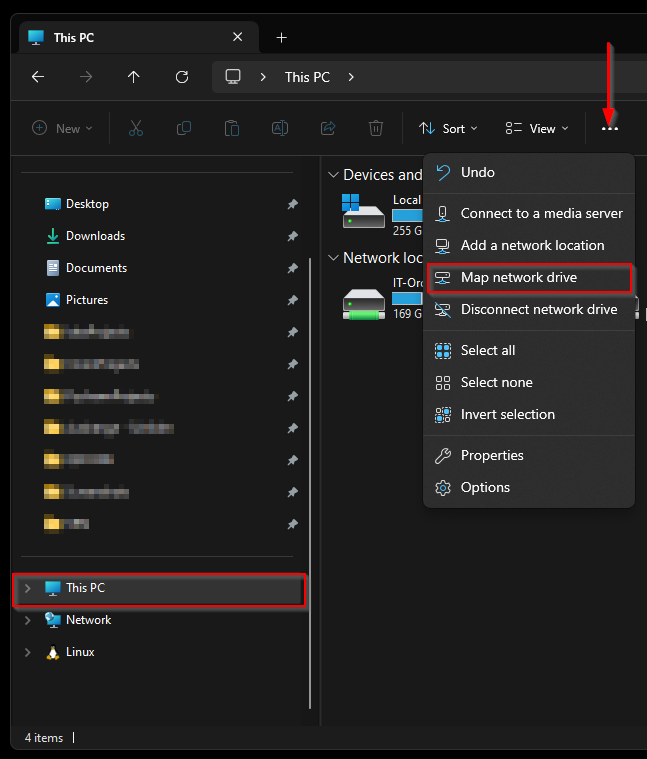This screenshot has height=759, width=647.
Task: Collapse the Network locations group
Action: [333, 258]
